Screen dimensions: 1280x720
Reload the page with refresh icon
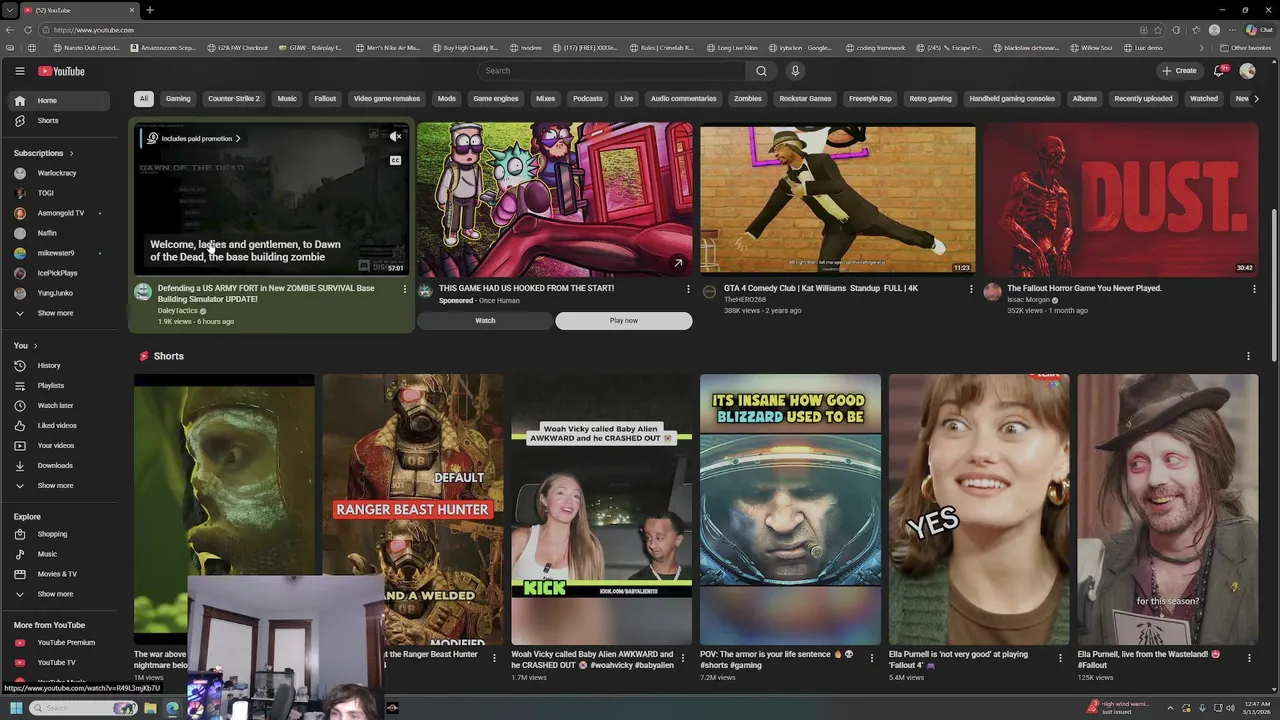(x=28, y=30)
